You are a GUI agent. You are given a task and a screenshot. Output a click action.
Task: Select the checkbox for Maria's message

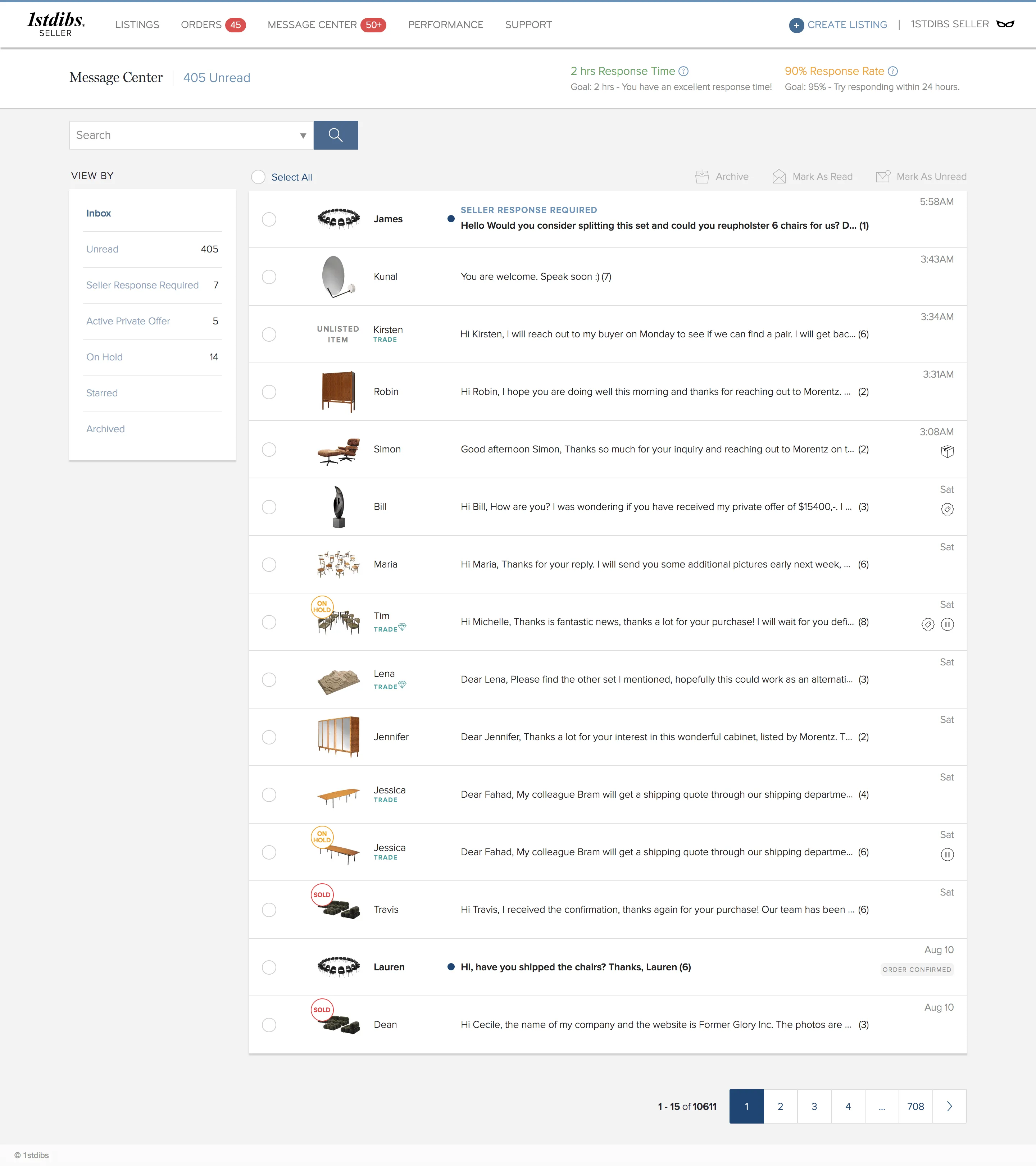click(x=269, y=565)
